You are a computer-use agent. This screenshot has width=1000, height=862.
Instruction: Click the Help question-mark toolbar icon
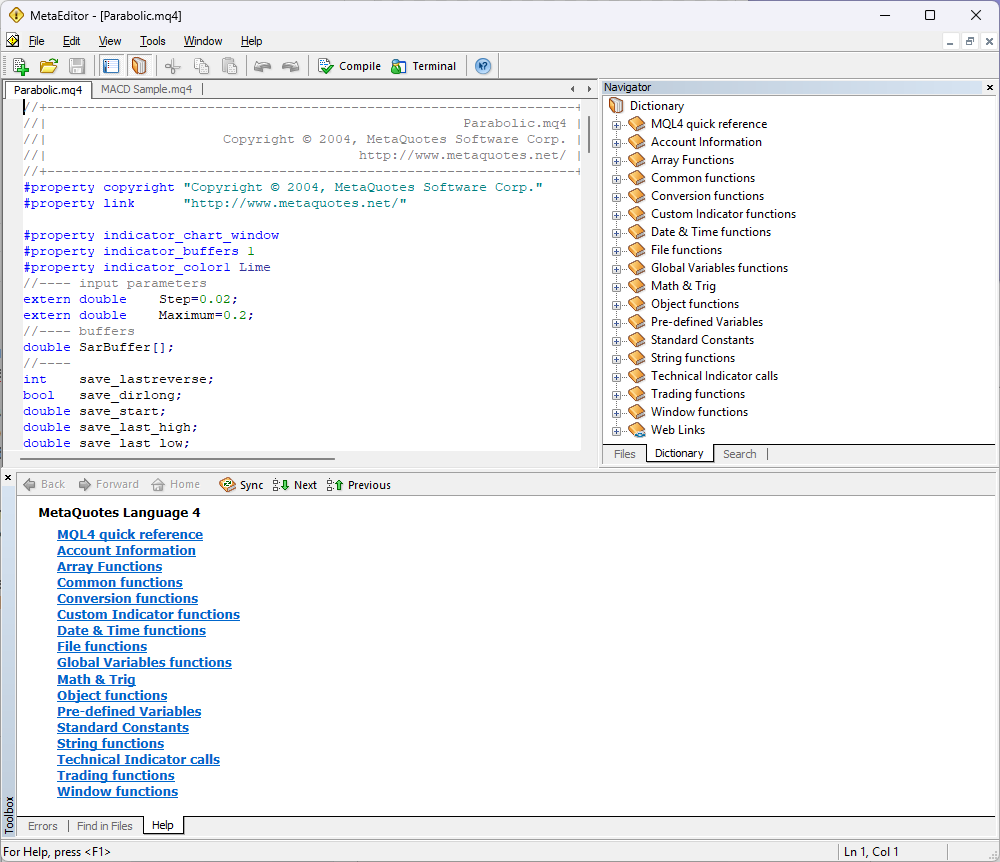tap(483, 66)
